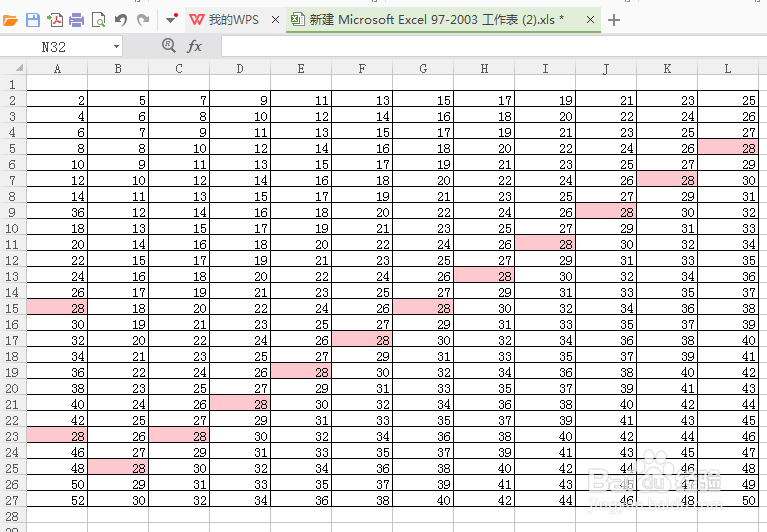Select column L header

(x=728, y=68)
